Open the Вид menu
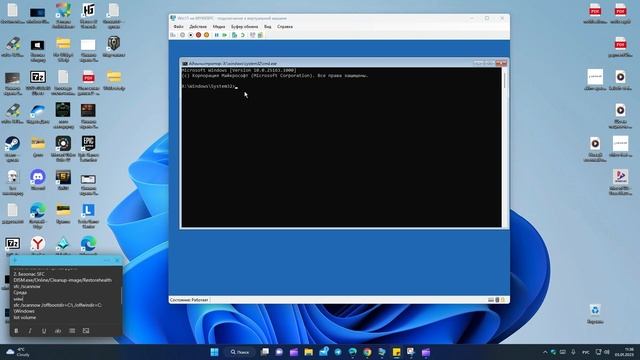 (x=267, y=27)
